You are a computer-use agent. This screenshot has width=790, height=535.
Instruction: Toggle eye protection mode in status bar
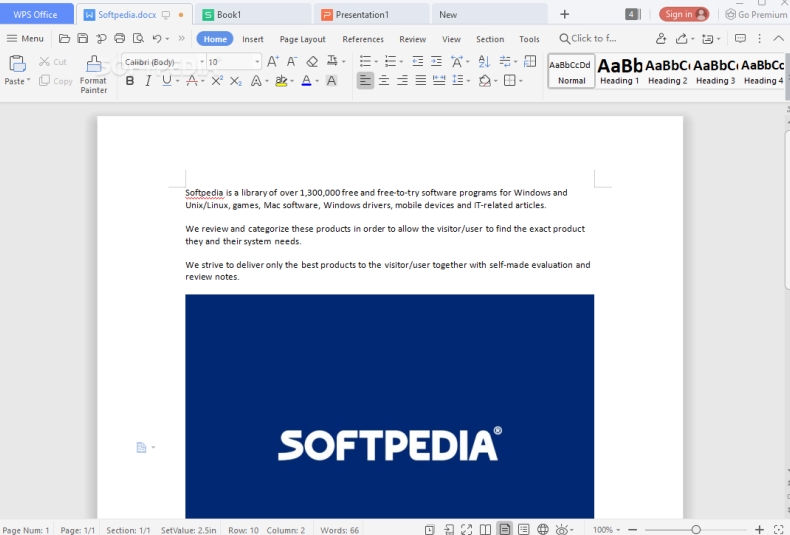563,529
